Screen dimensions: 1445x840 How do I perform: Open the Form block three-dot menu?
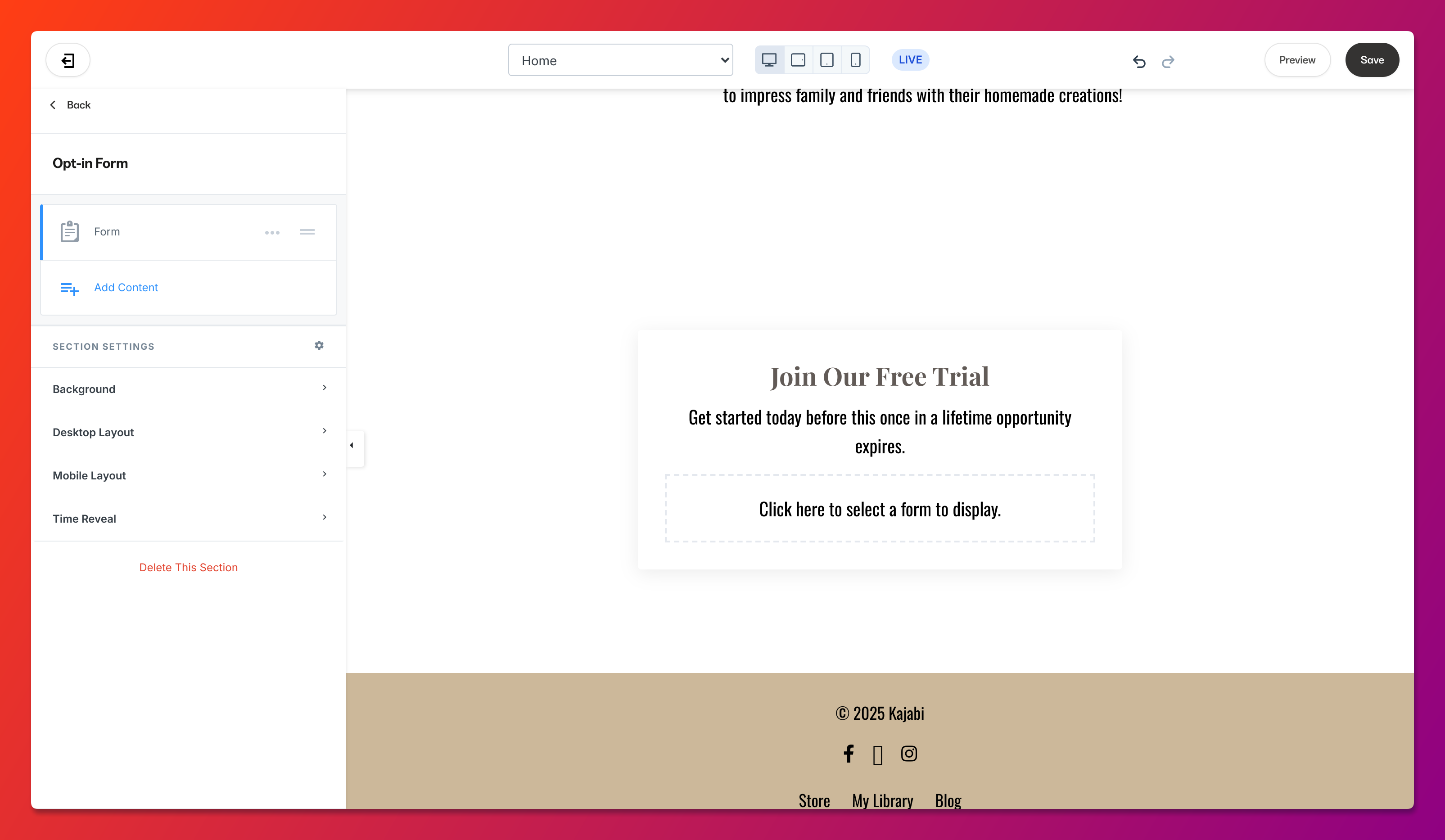(x=272, y=232)
